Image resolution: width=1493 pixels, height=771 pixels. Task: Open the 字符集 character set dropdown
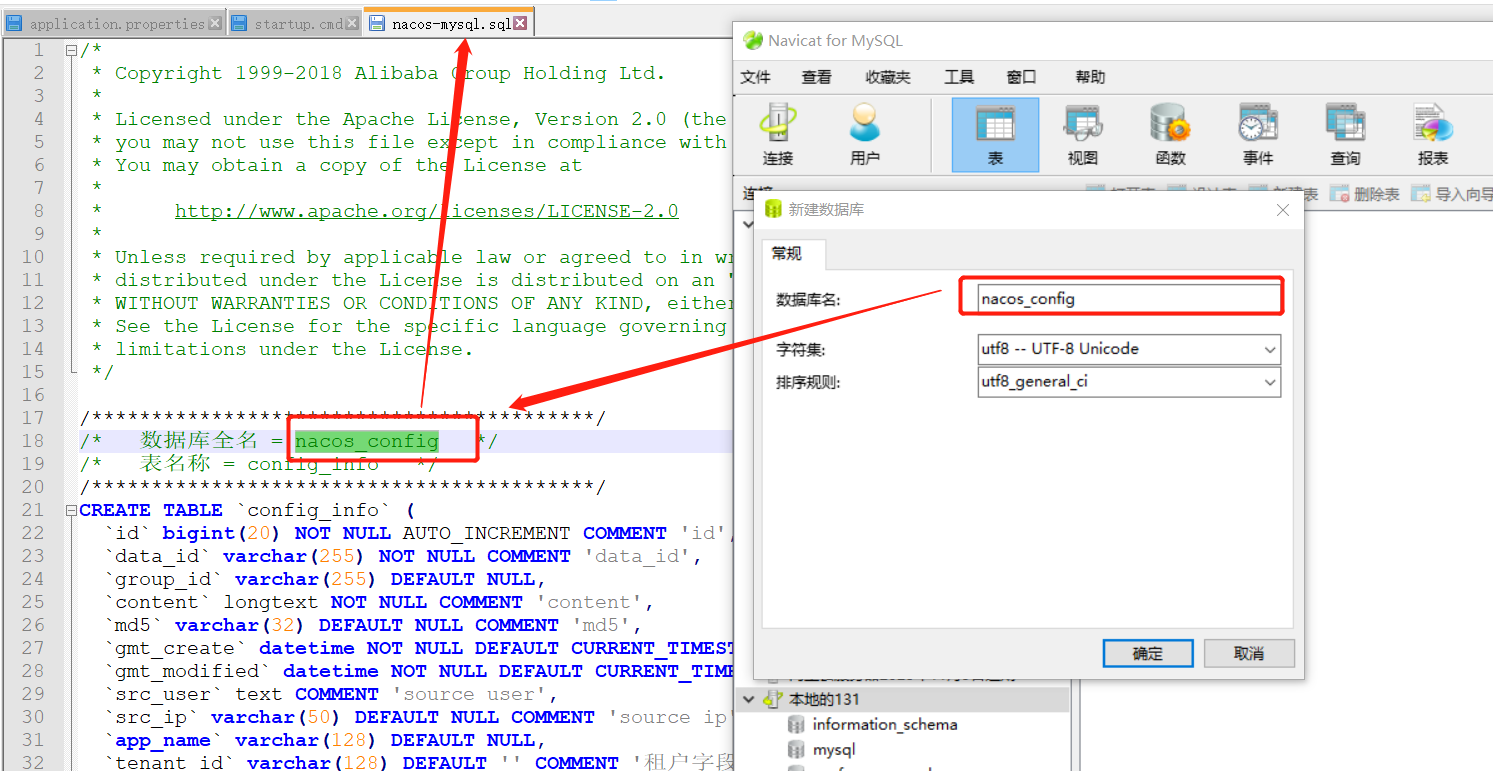1270,349
